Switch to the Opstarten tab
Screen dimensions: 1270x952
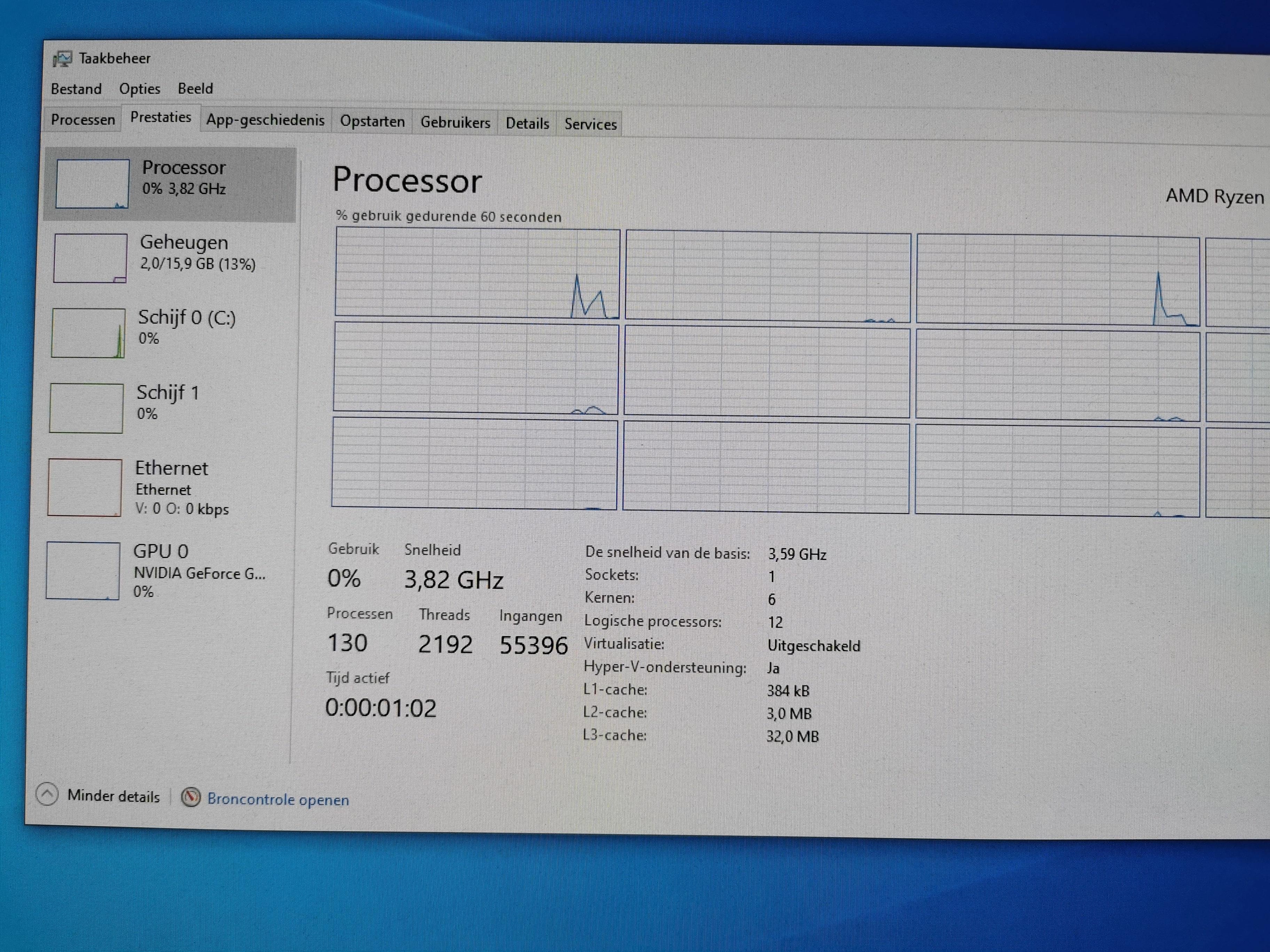tap(372, 122)
